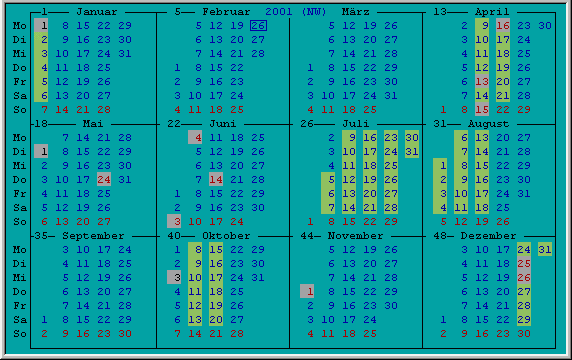Choose Saturday 1 in September
The image size is (572, 360).
[44, 320]
